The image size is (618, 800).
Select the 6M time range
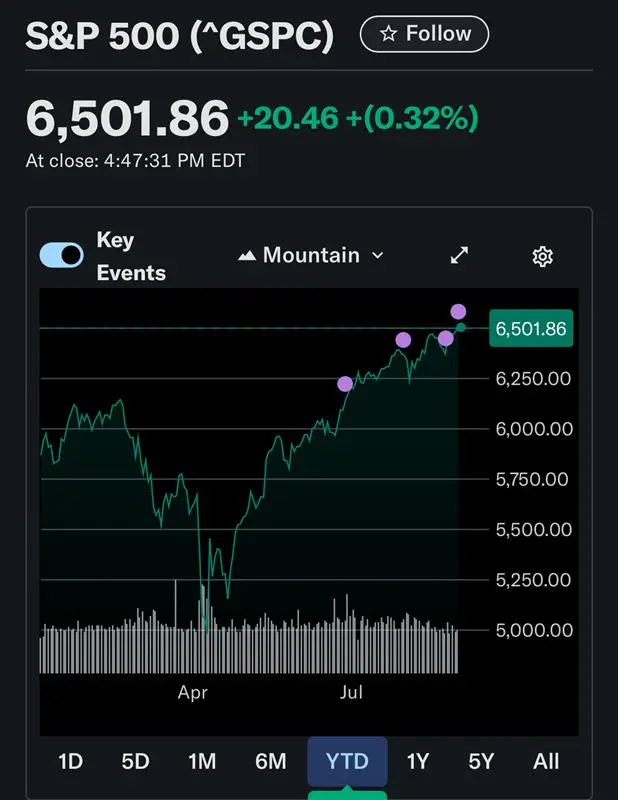270,761
